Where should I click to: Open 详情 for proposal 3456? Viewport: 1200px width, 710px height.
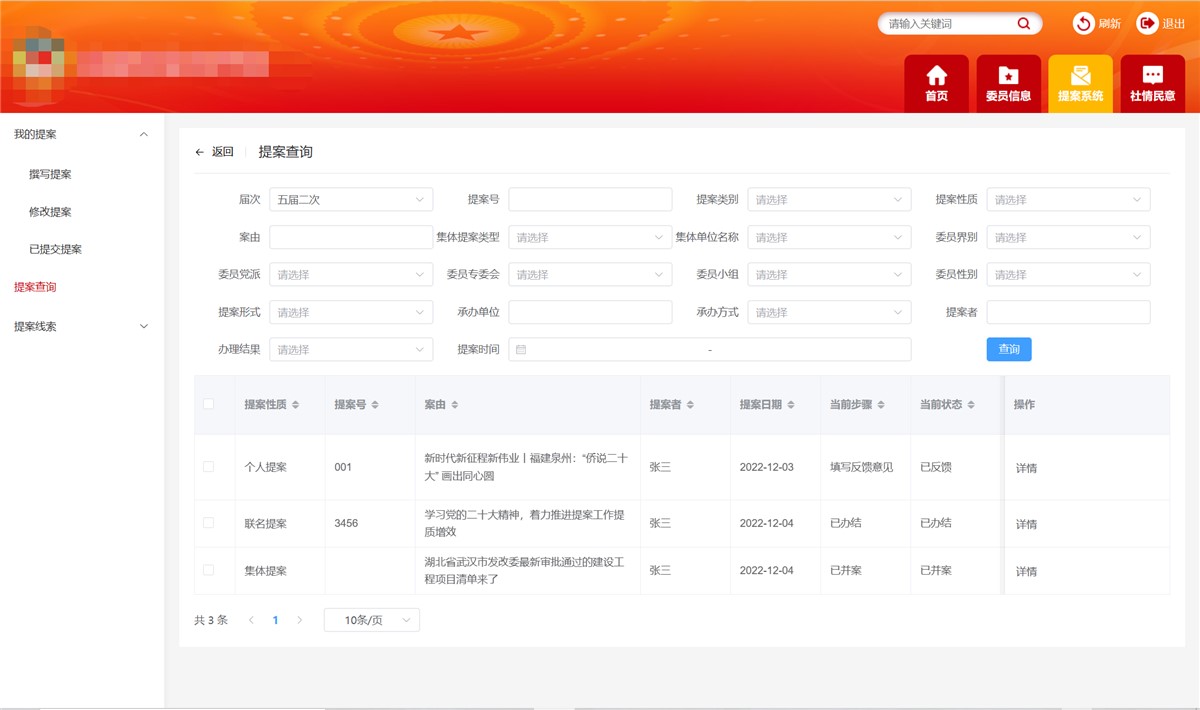point(1026,524)
